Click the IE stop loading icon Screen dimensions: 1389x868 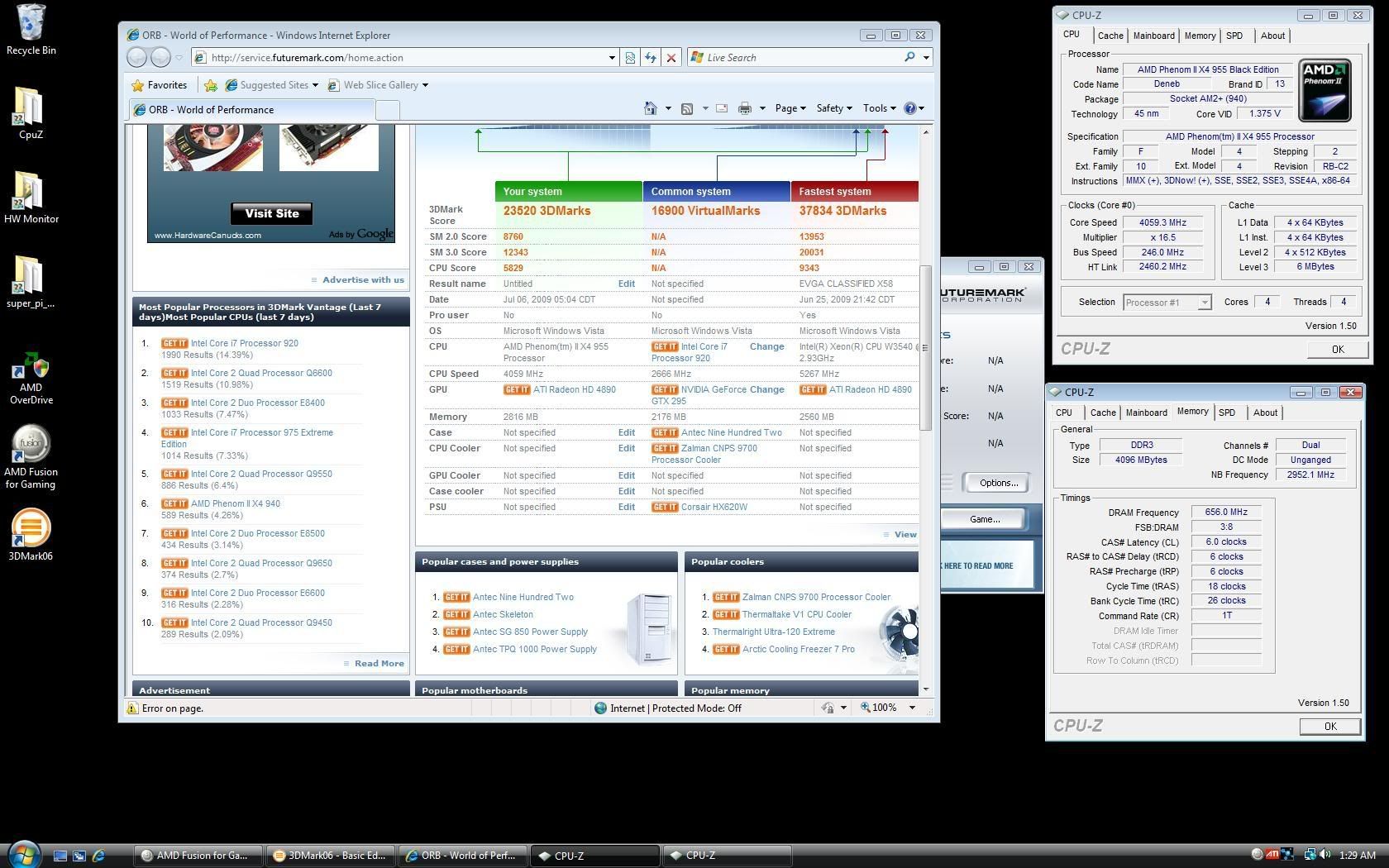pyautogui.click(x=671, y=57)
